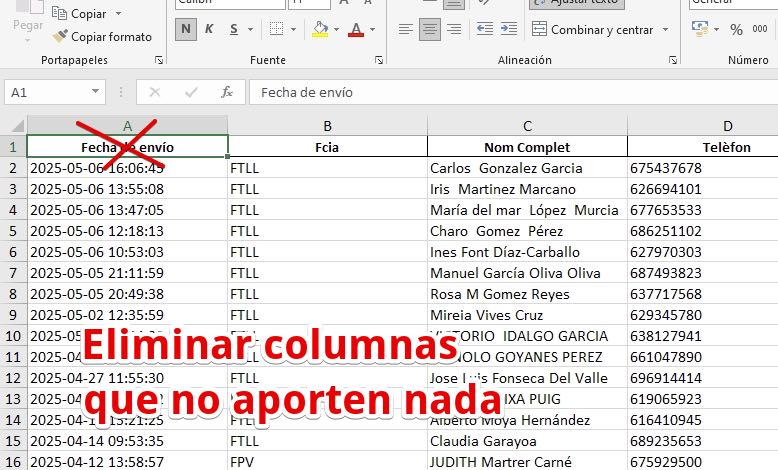Align text right

(x=454, y=29)
